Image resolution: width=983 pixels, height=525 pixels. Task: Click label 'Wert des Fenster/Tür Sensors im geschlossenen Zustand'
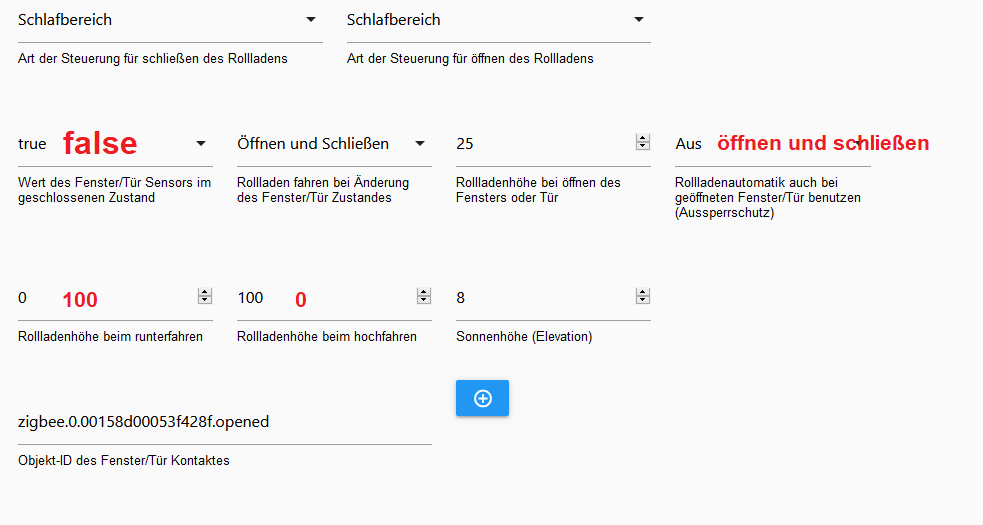click(114, 190)
